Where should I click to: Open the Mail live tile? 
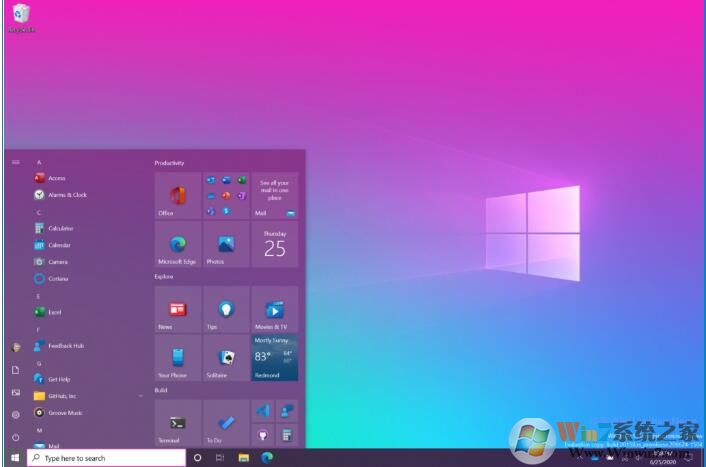click(275, 195)
